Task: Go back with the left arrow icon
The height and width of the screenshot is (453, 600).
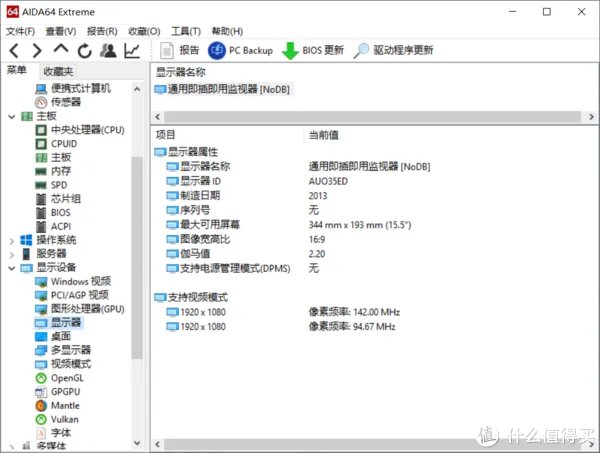Action: pyautogui.click(x=15, y=51)
